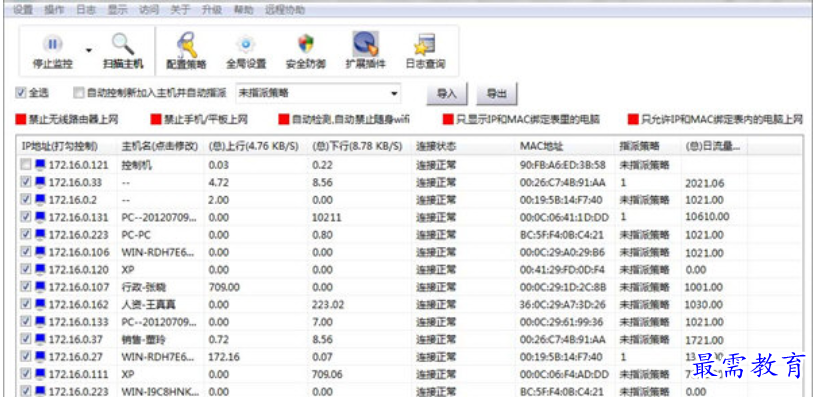Check the box for host 172.16.0.121
The width and height of the screenshot is (814, 397).
[x=26, y=165]
